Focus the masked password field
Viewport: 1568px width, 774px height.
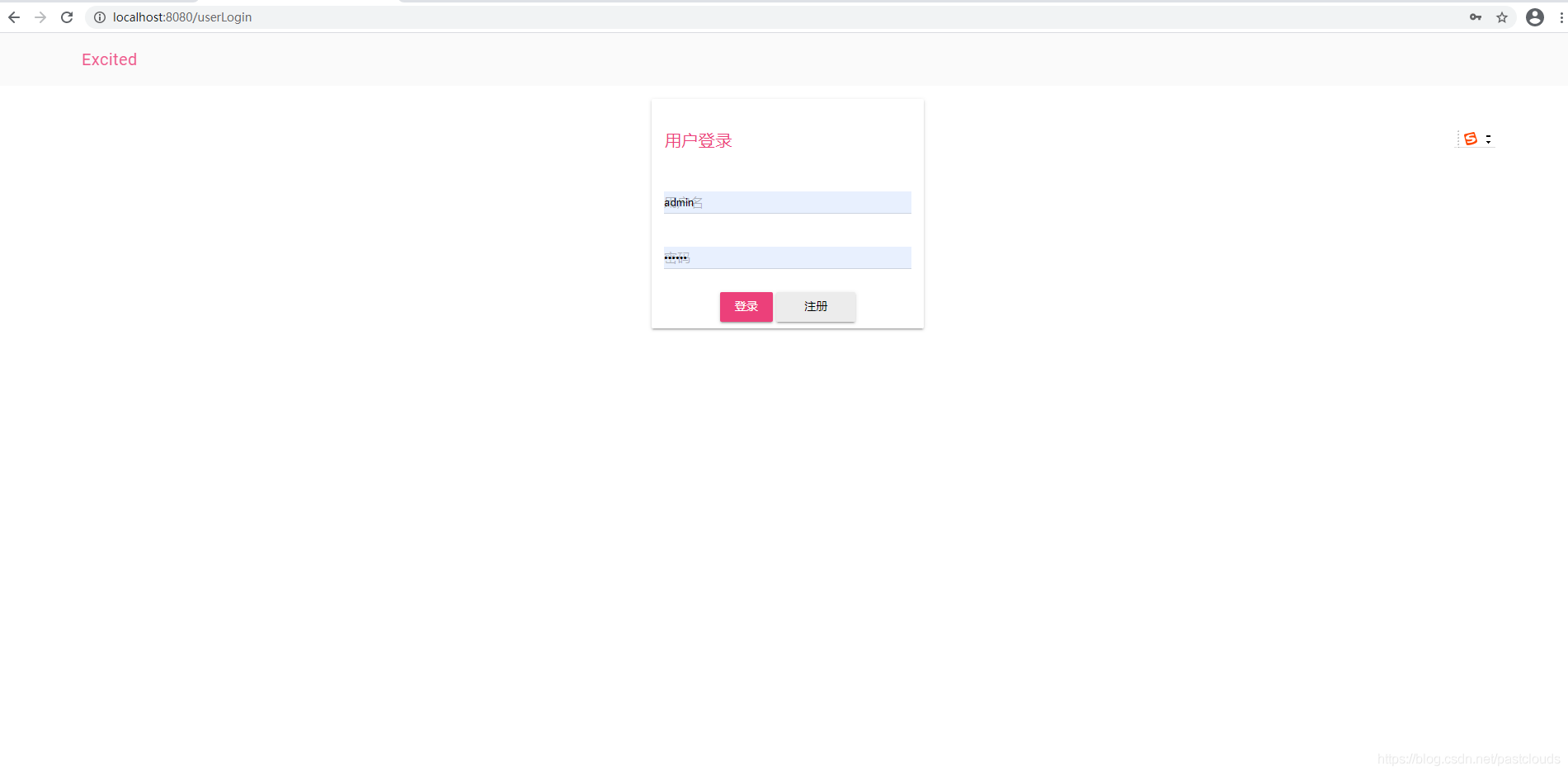(788, 257)
